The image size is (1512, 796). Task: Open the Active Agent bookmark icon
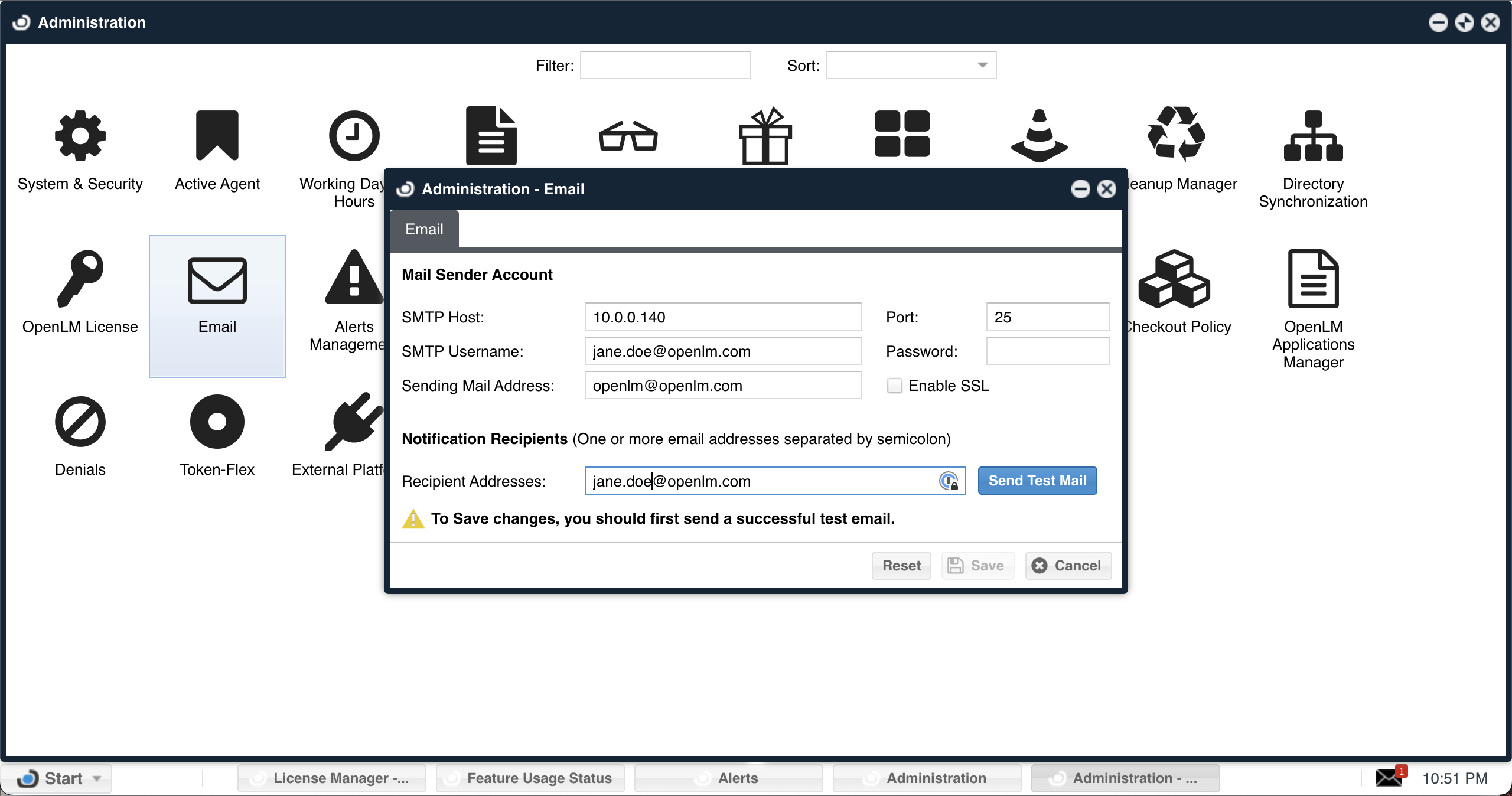click(217, 136)
